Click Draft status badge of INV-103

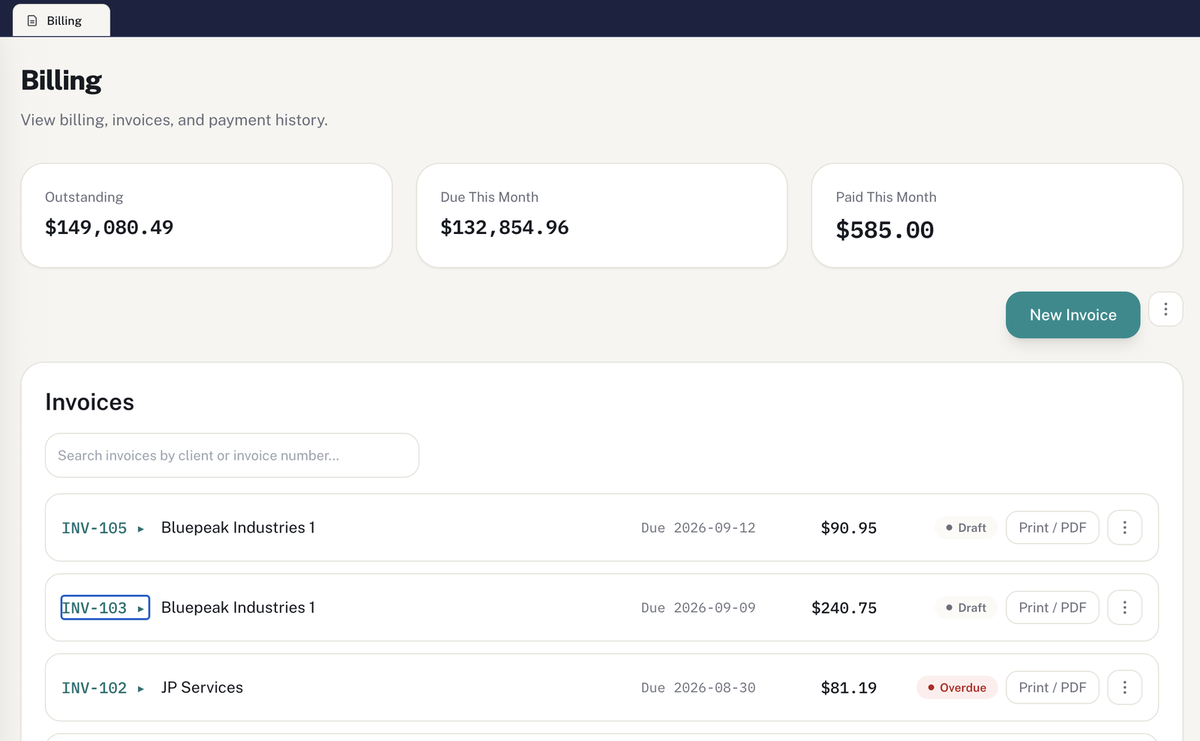pyautogui.click(x=966, y=608)
